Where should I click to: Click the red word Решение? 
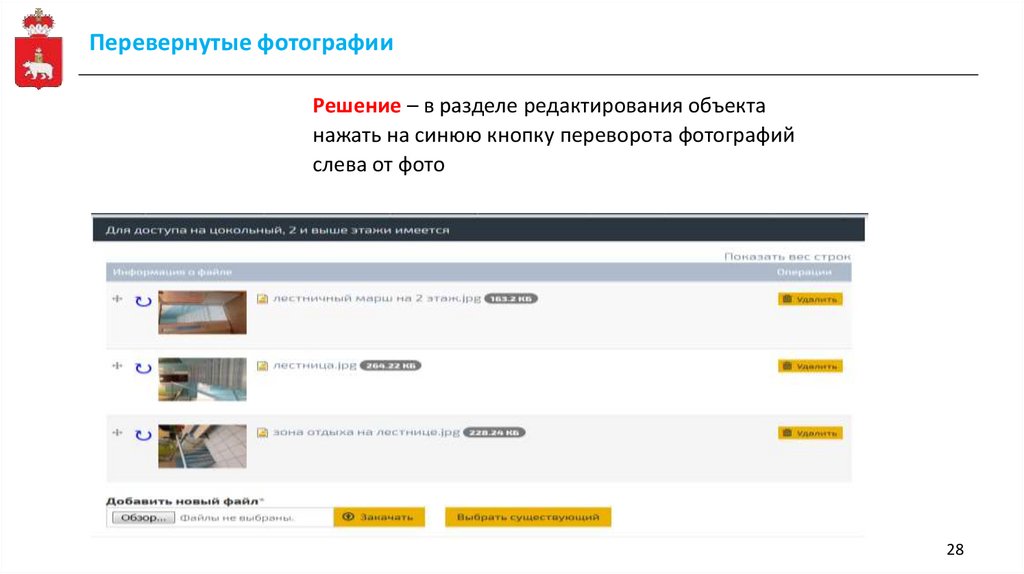[x=357, y=106]
